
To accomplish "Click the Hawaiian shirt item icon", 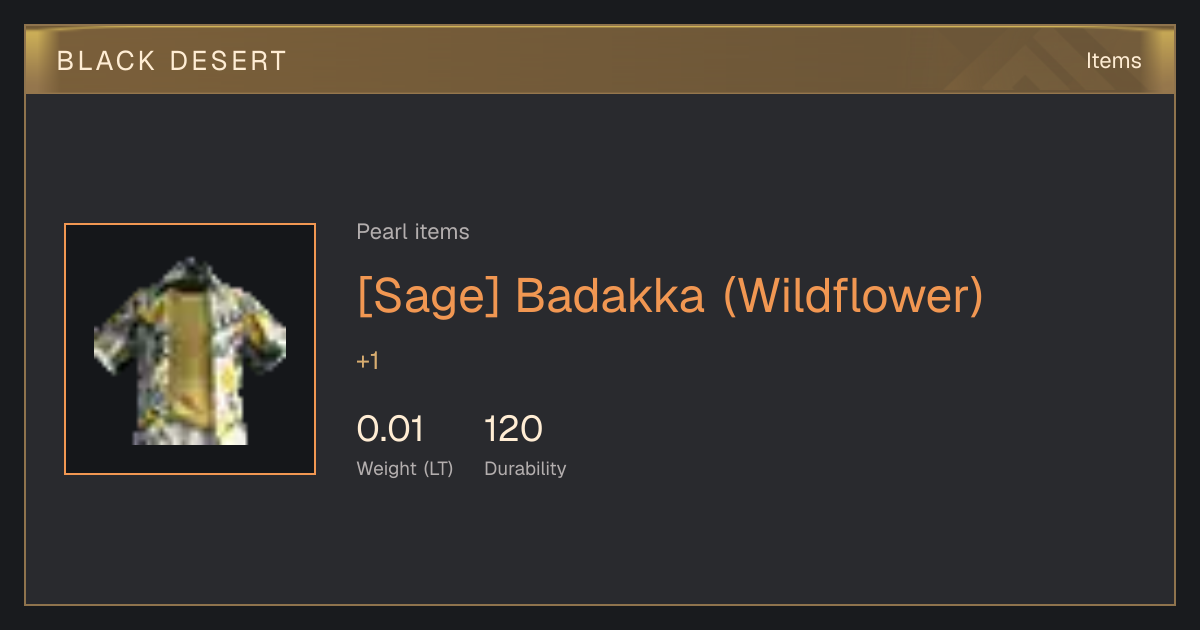I will [190, 350].
